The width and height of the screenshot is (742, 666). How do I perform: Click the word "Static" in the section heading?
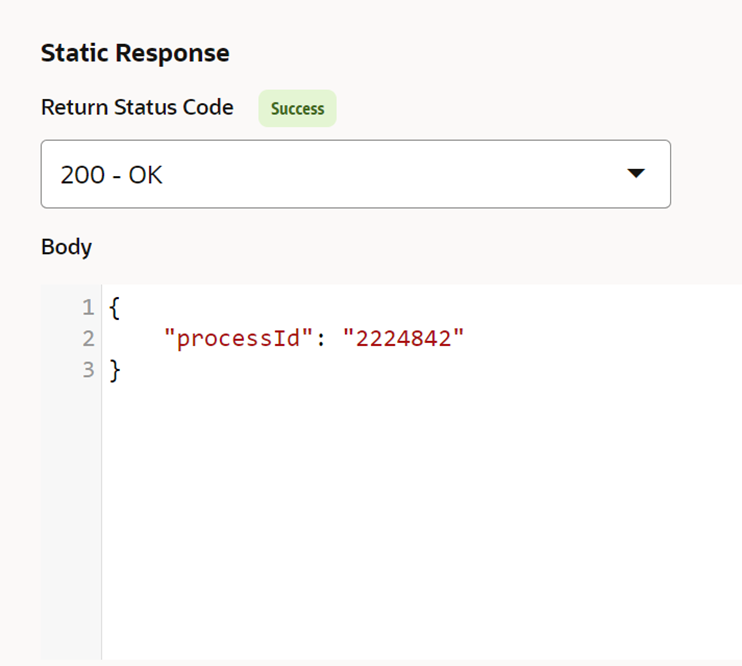[x=72, y=53]
